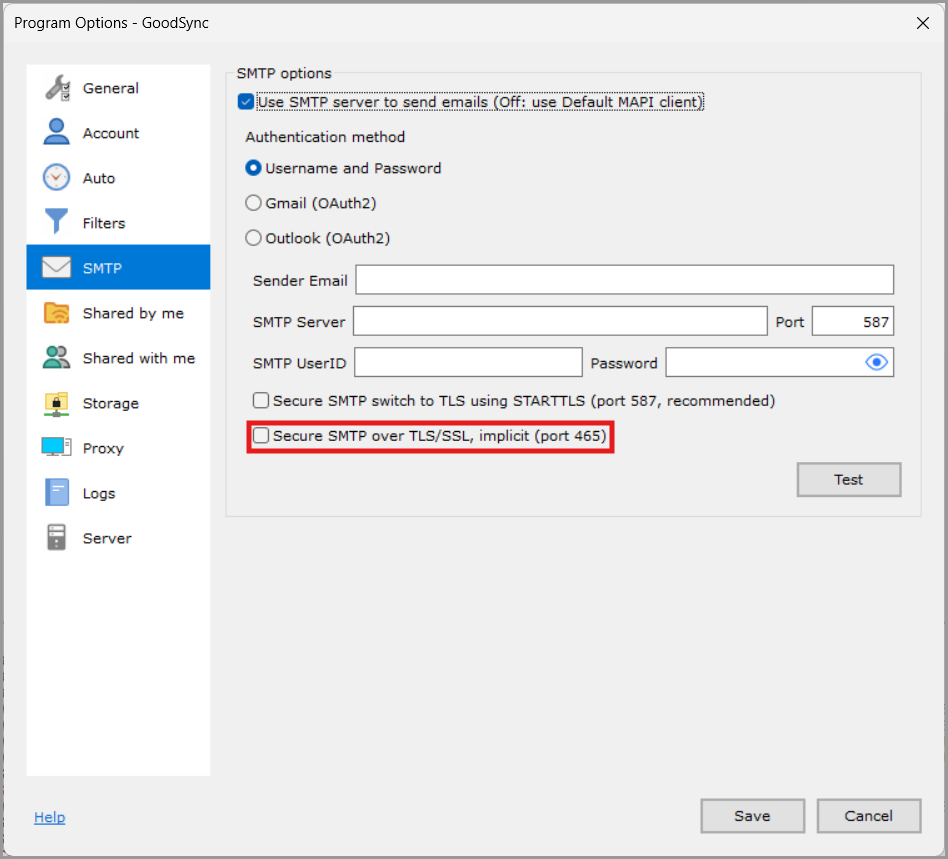Image resolution: width=948 pixels, height=859 pixels.
Task: Click the Logs notebook icon
Action: tap(57, 493)
